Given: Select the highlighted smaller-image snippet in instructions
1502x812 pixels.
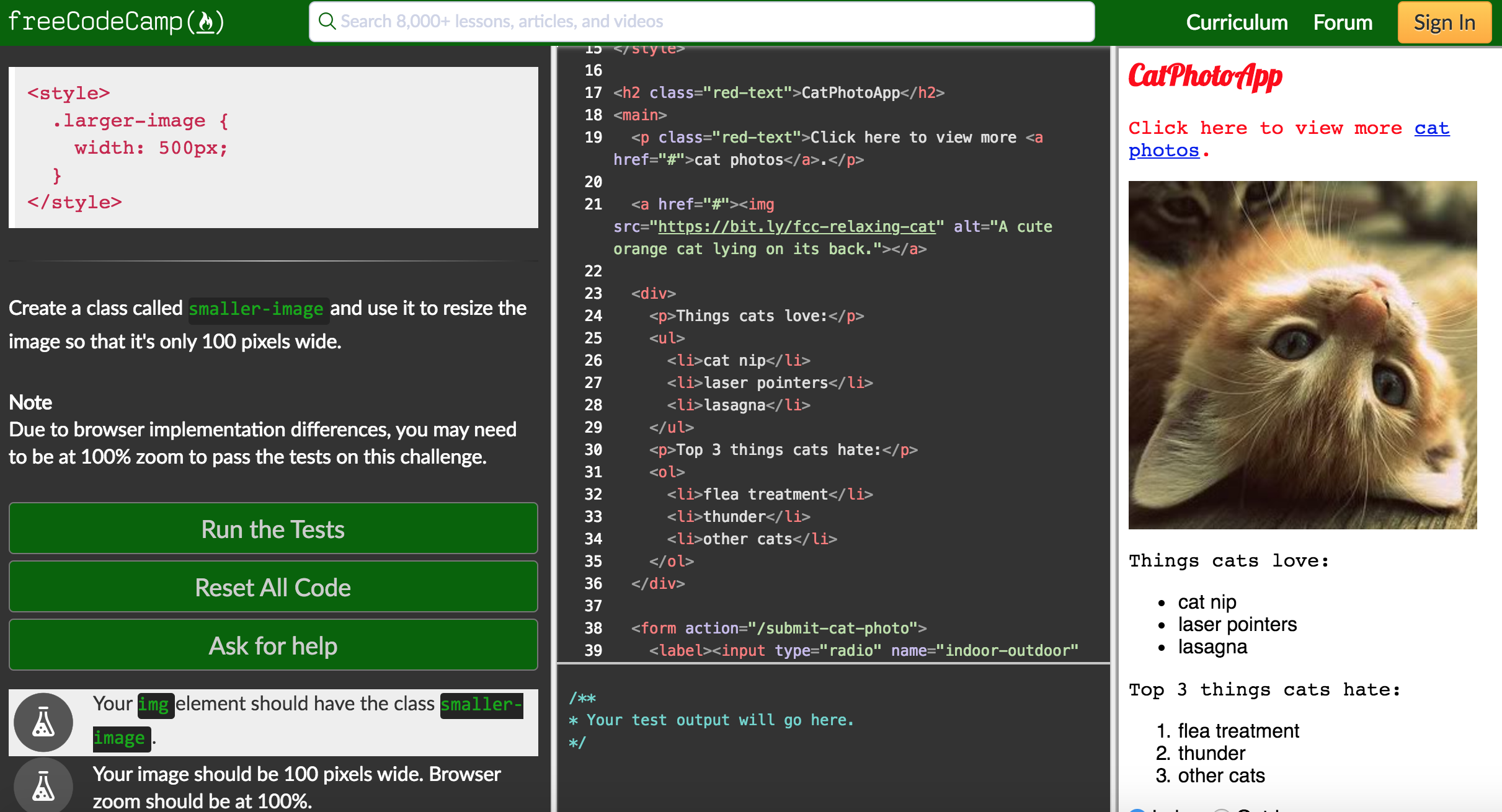Looking at the screenshot, I should coord(258,308).
